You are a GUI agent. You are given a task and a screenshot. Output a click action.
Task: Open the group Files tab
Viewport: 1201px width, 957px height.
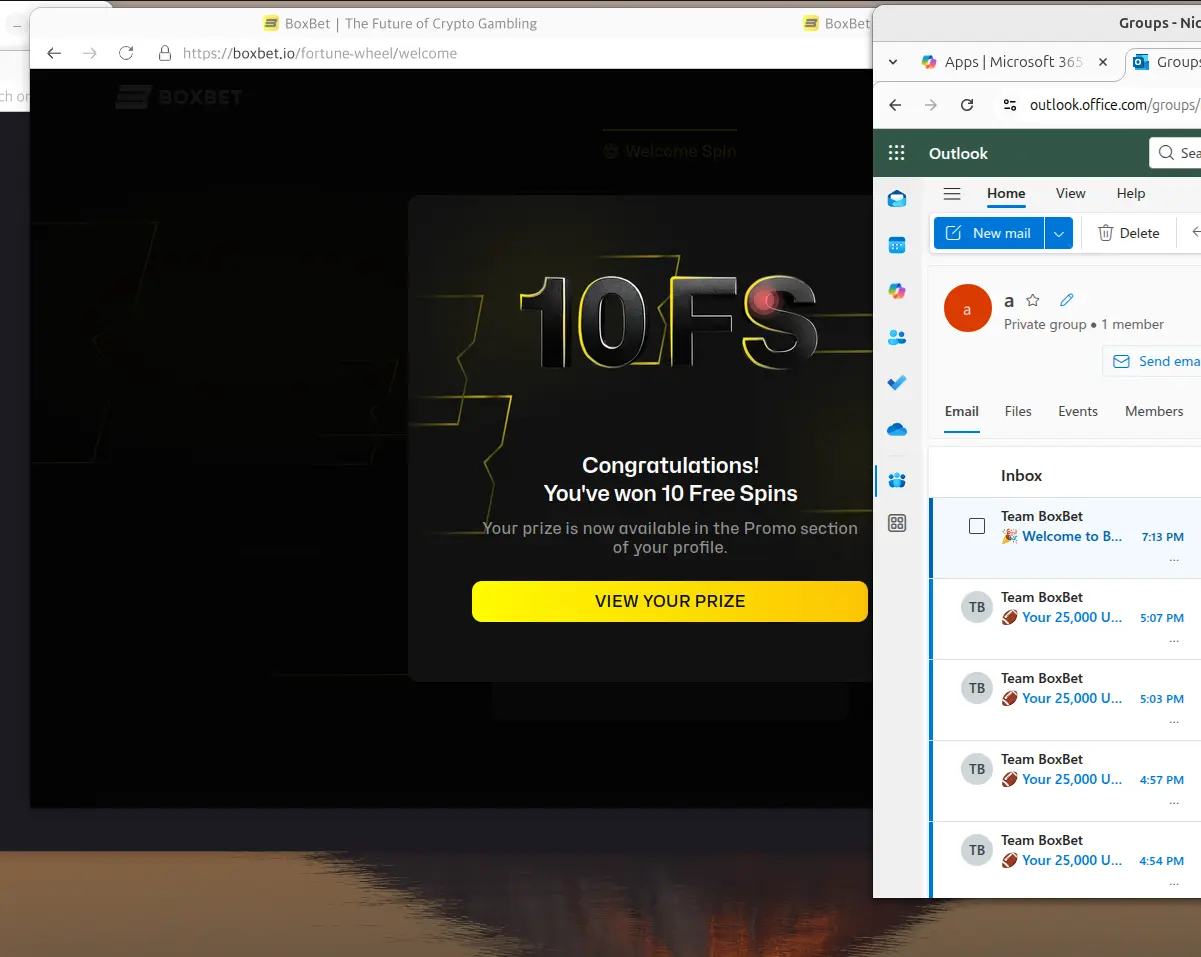tap(1018, 411)
